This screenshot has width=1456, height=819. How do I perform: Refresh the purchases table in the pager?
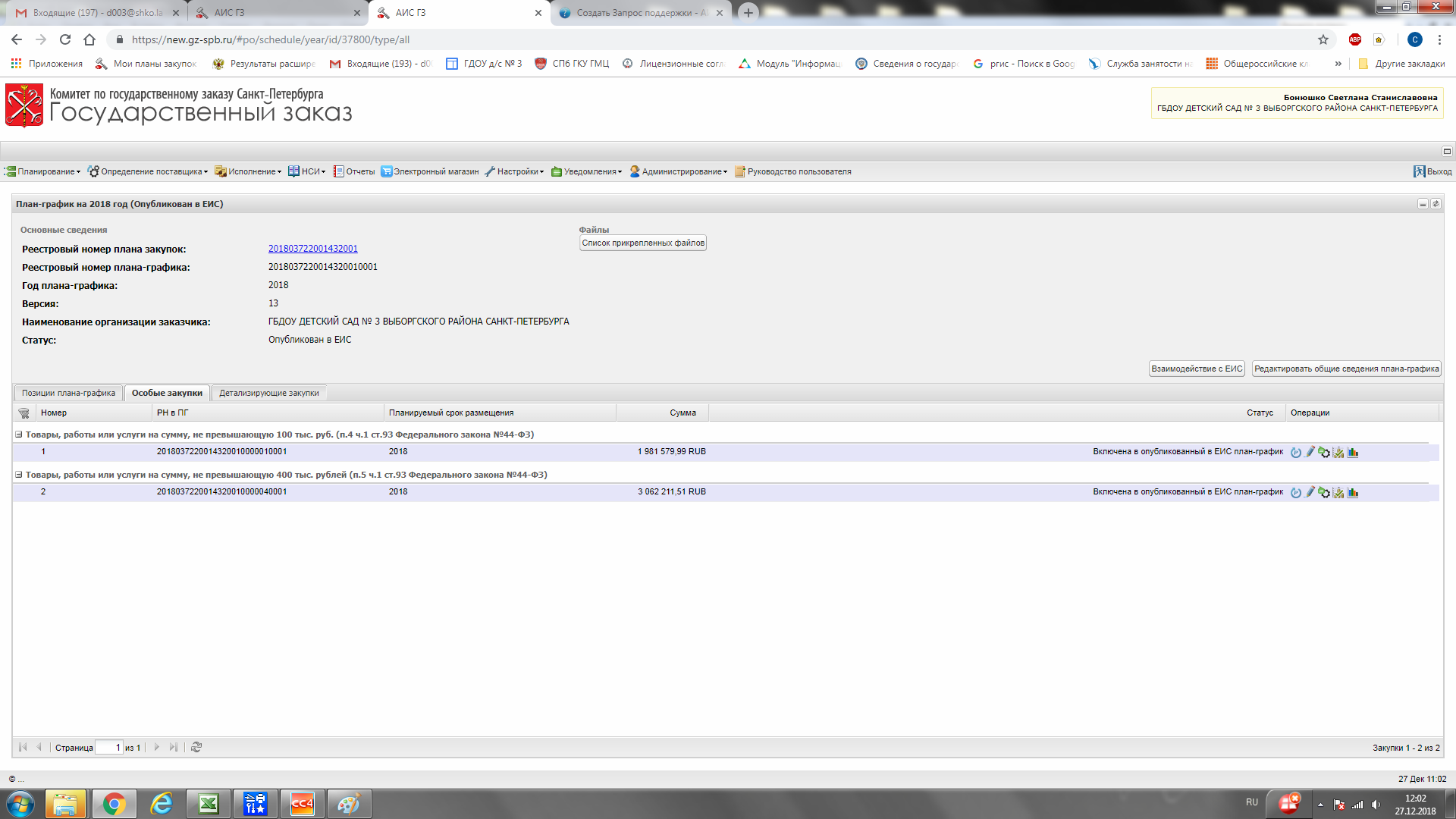pos(196,747)
